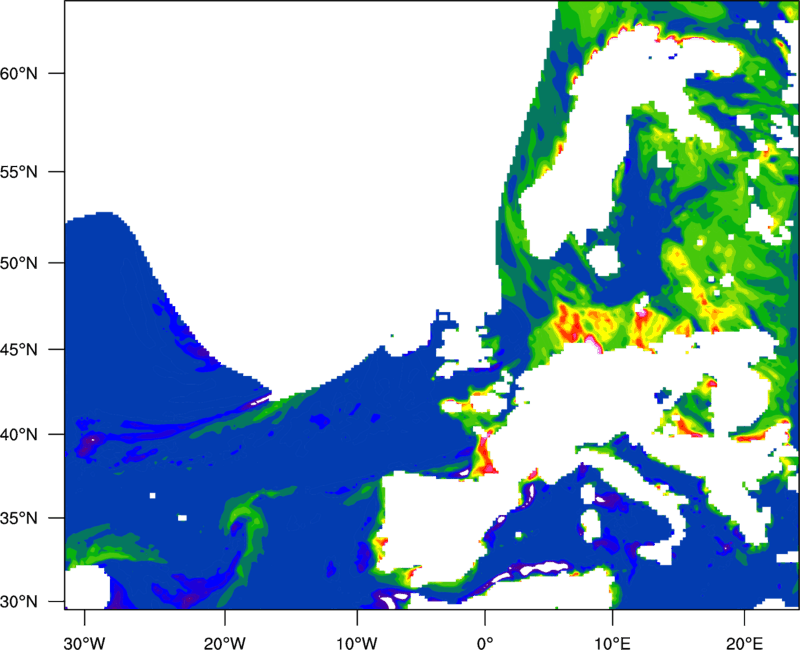Click the 20°W longitude label
This screenshot has height=650, width=800.
coord(225,643)
